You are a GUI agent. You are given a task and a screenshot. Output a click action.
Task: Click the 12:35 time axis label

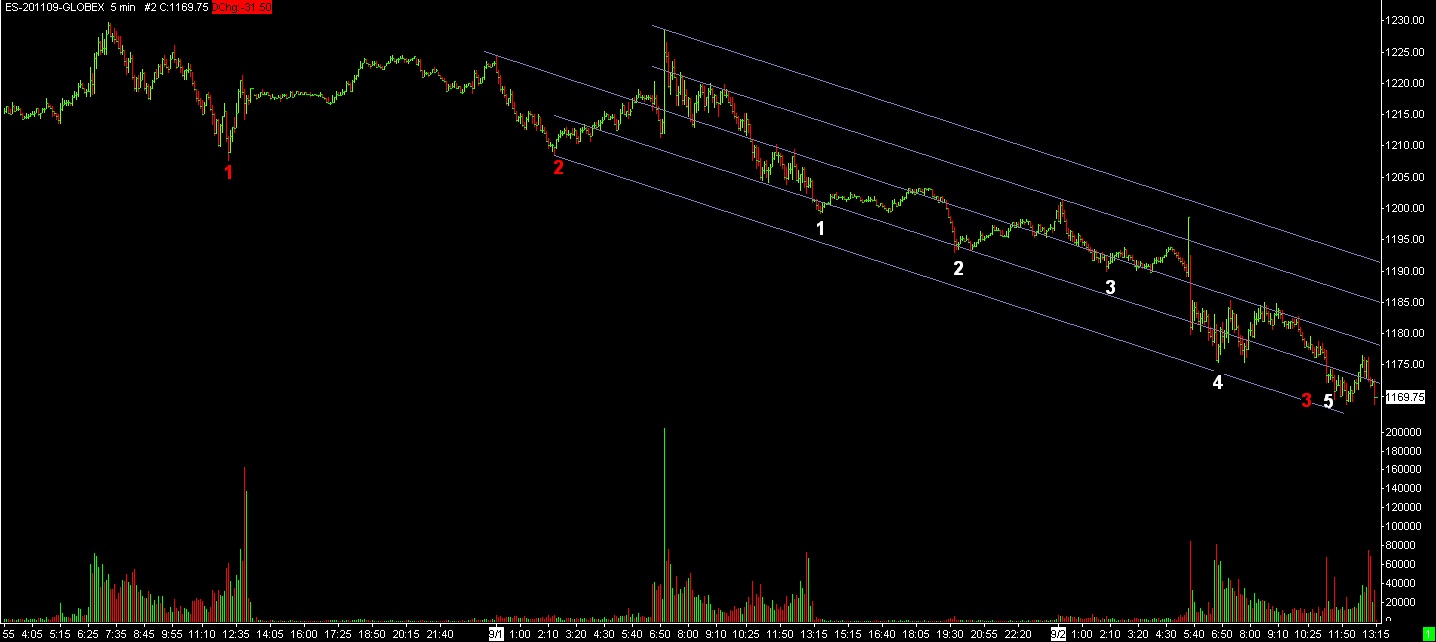(235, 634)
